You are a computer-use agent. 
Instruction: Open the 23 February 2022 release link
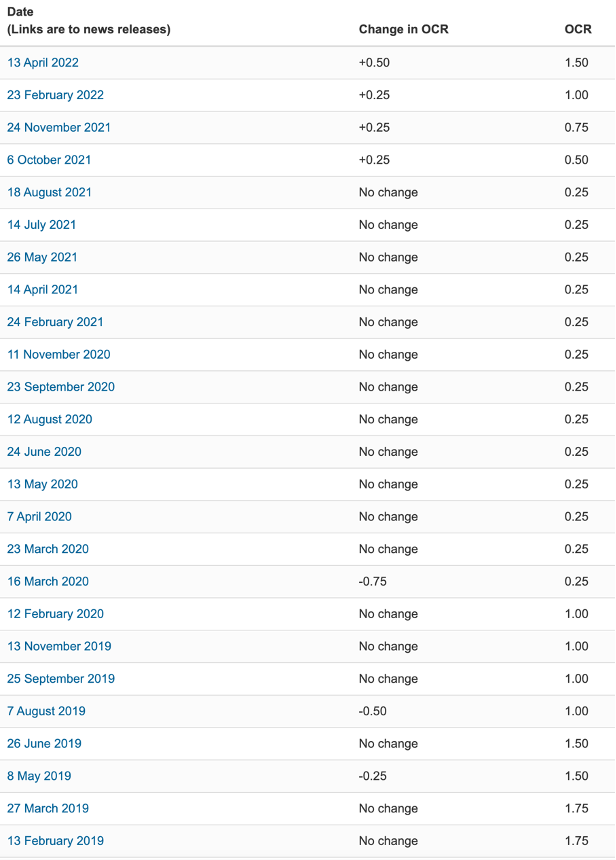tap(55, 95)
